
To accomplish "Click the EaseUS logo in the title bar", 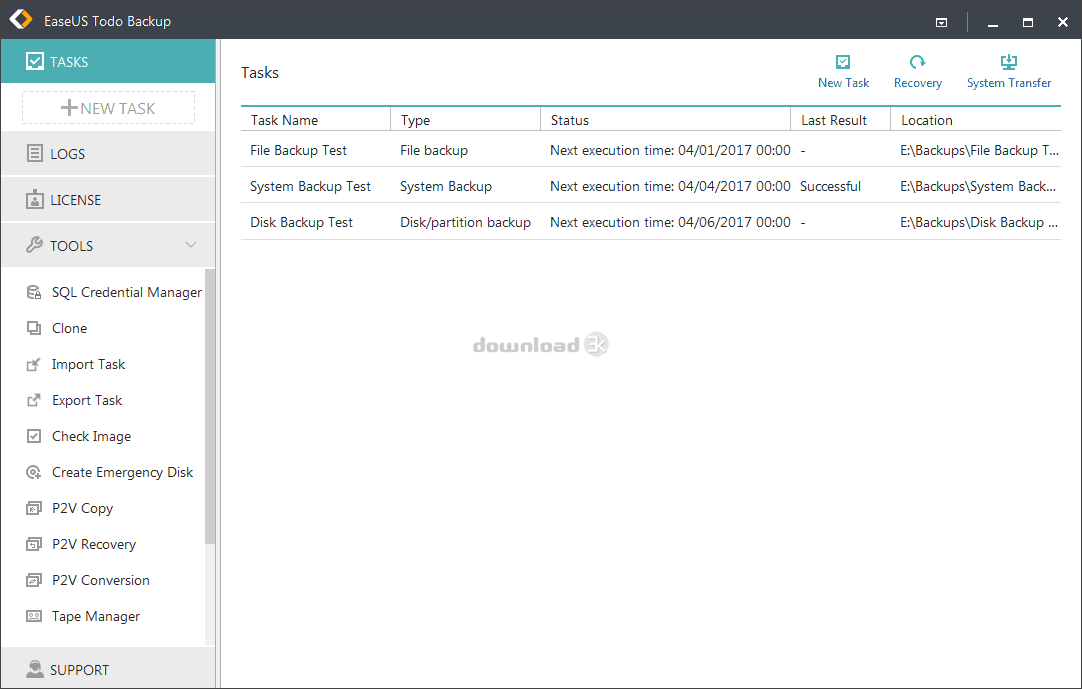I will click(x=21, y=19).
